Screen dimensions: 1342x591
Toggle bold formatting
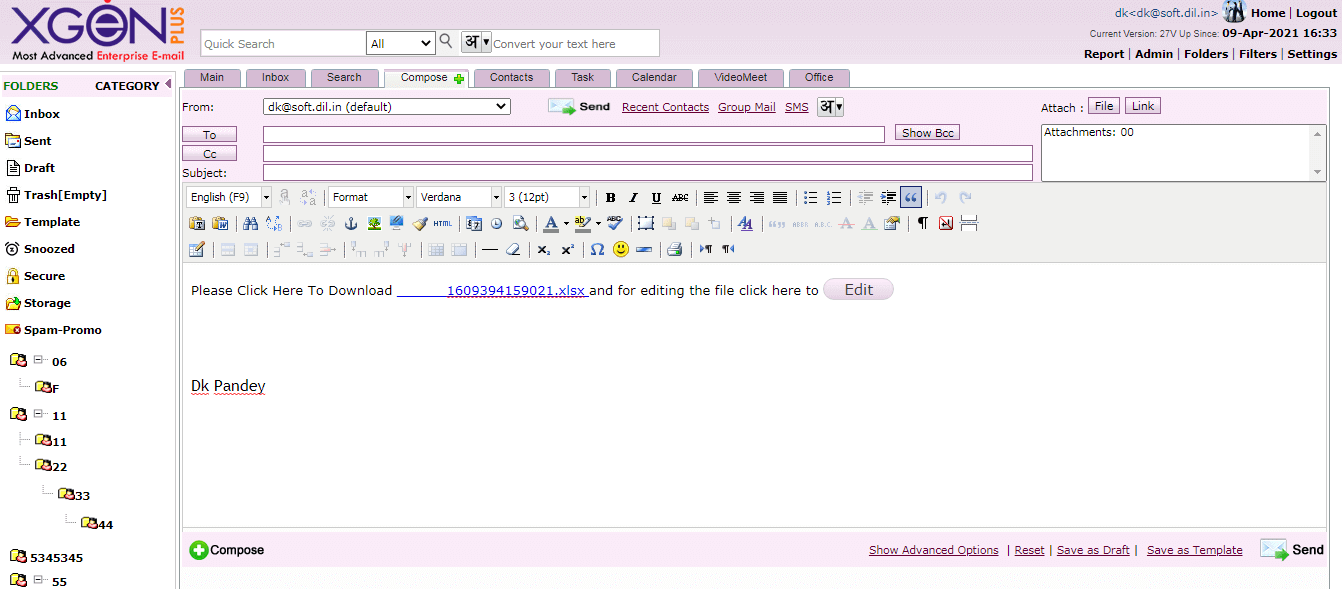tap(611, 198)
